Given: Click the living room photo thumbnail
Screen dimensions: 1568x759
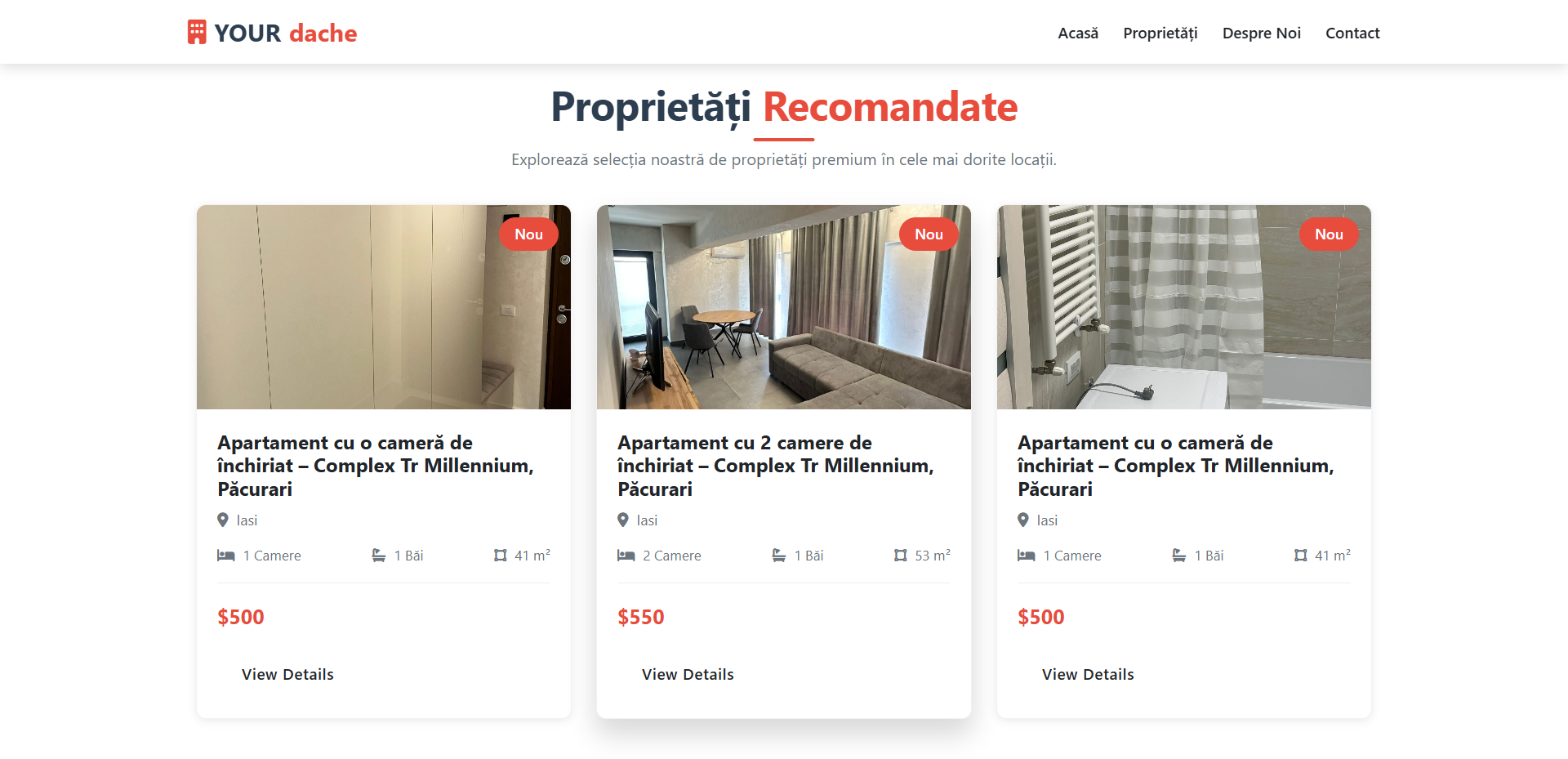Looking at the screenshot, I should click(784, 307).
